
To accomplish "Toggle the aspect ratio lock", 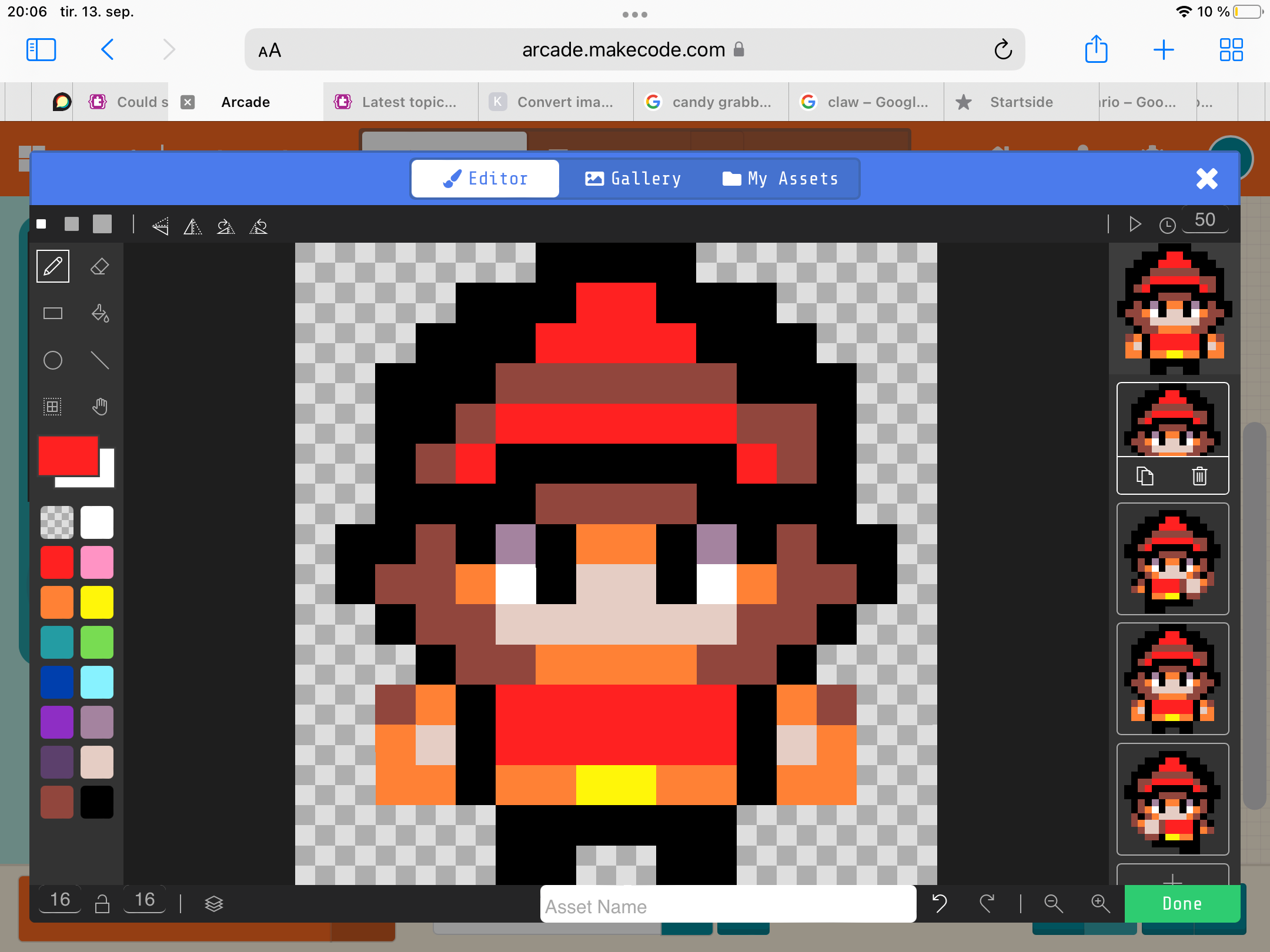I will [102, 903].
